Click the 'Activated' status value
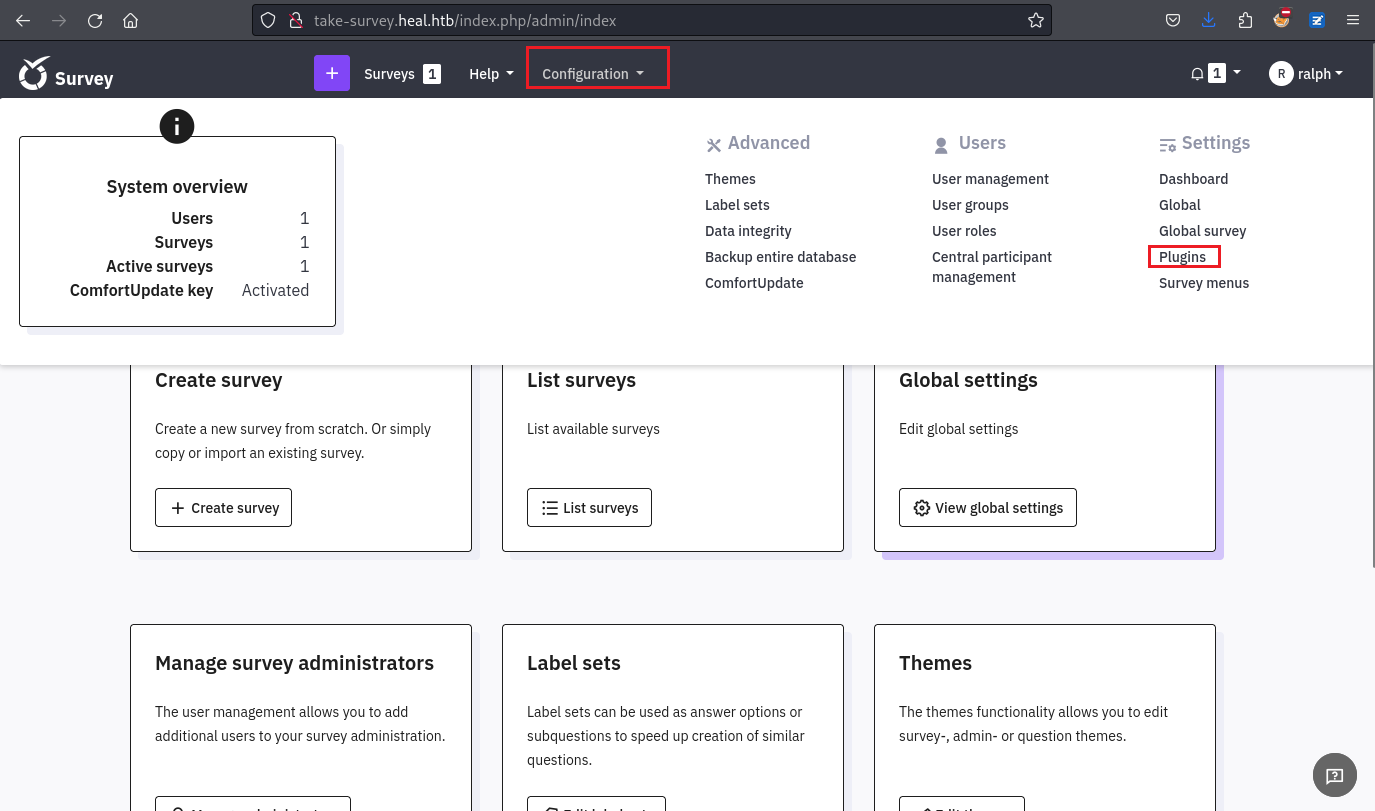The width and height of the screenshot is (1375, 811). pyautogui.click(x=275, y=290)
